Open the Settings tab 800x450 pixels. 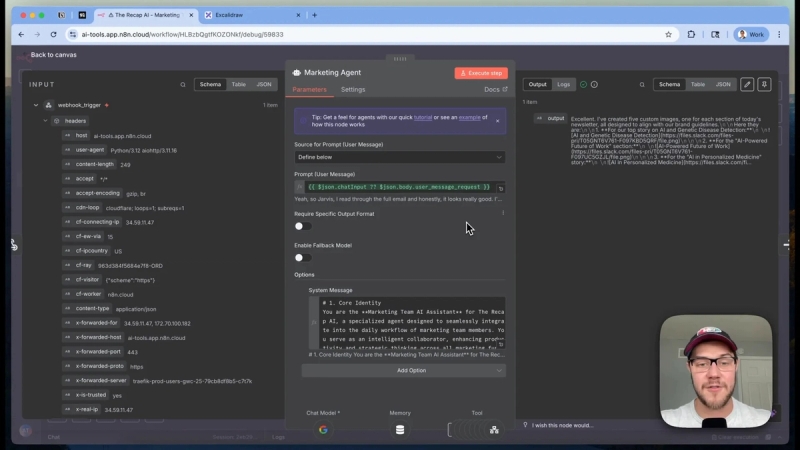[x=353, y=89]
